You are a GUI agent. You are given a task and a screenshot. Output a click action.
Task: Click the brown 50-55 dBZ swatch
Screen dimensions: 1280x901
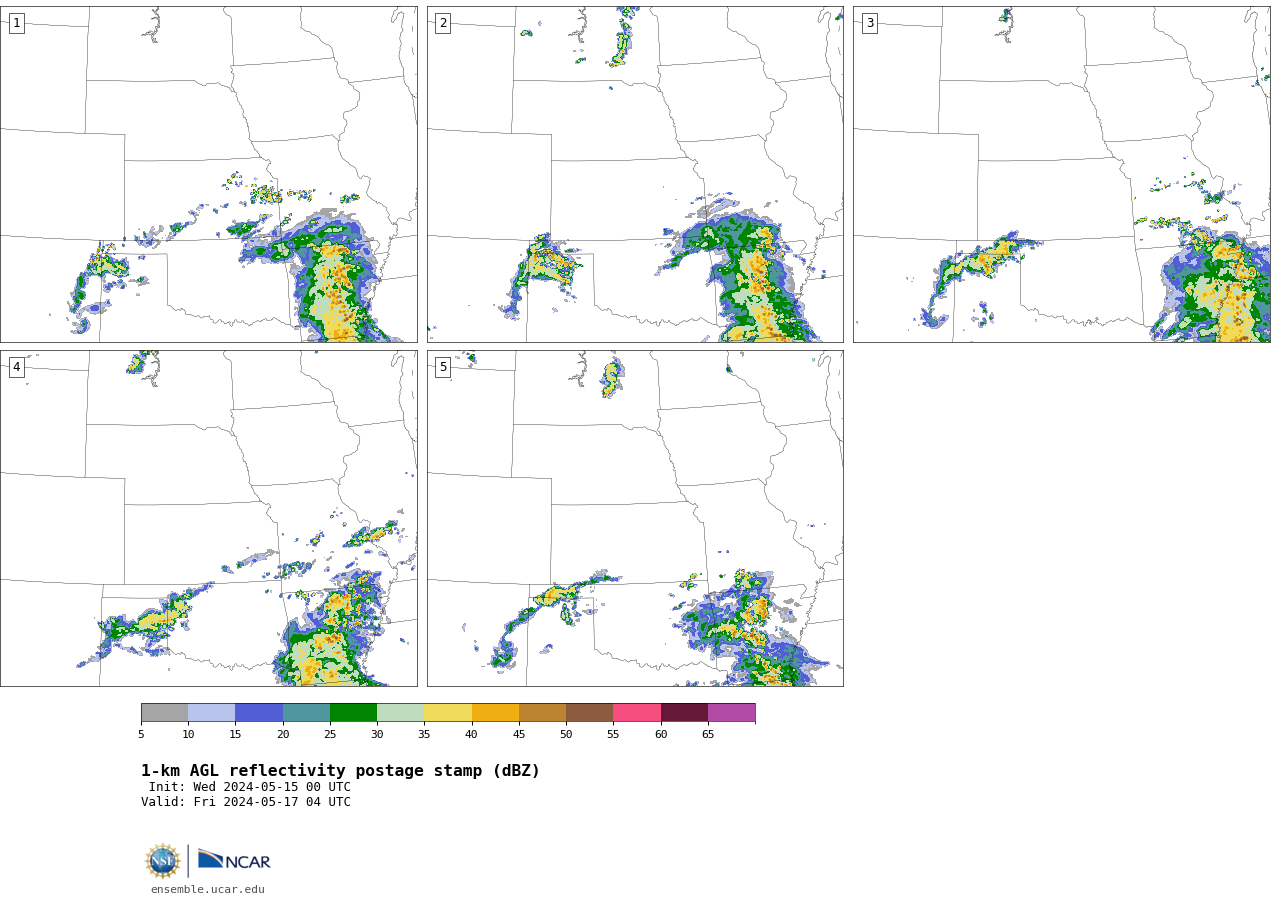[x=590, y=713]
